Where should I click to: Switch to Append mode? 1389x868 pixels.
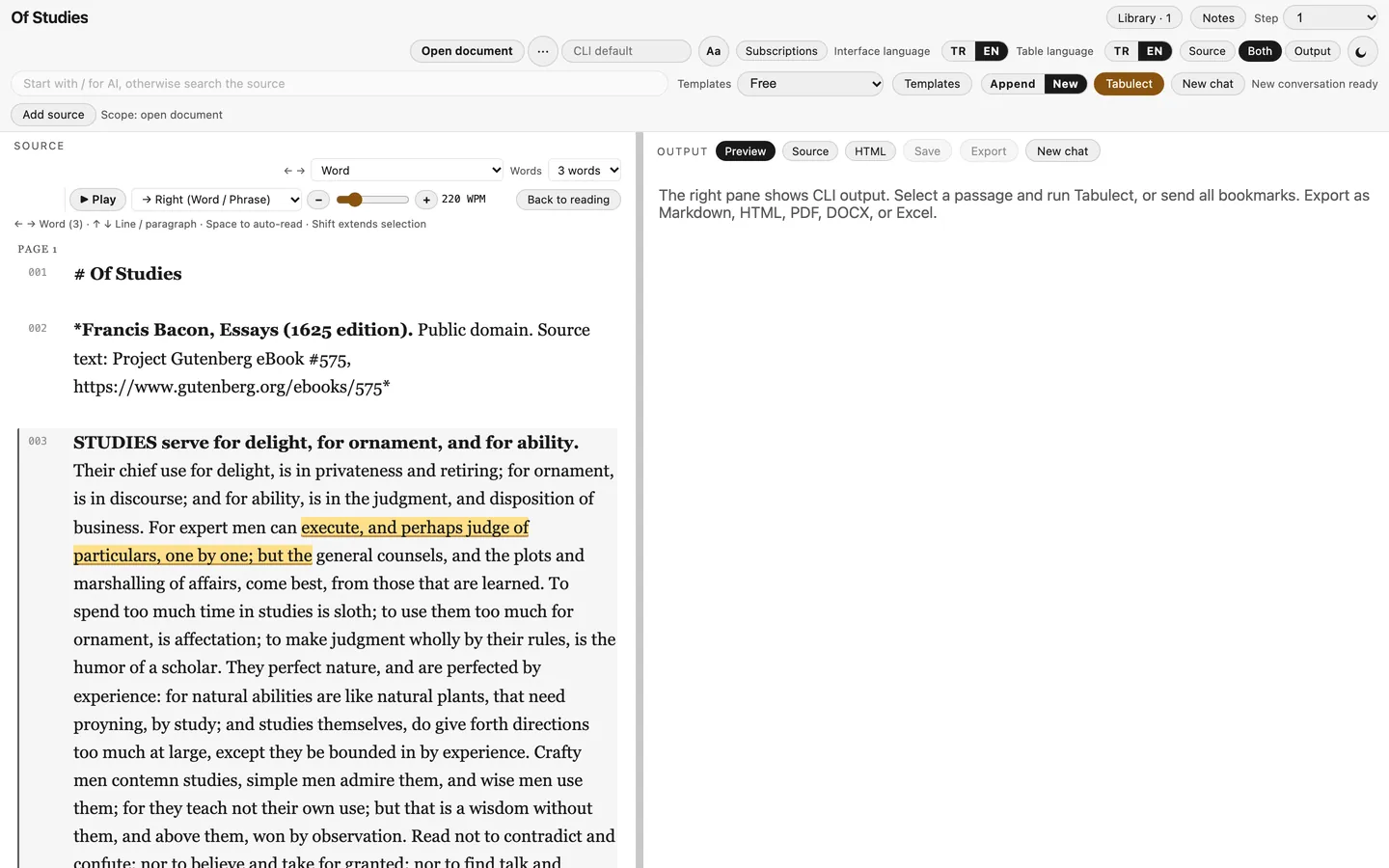pos(1013,84)
